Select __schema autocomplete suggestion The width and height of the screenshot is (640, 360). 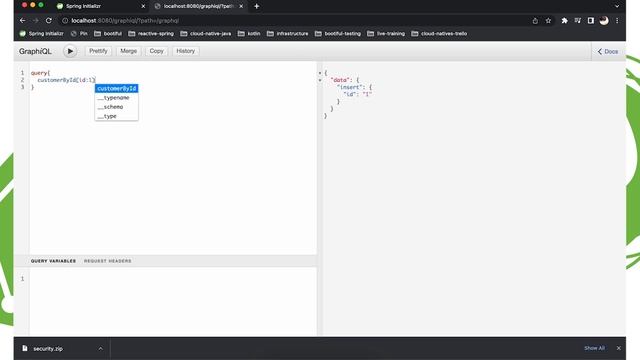point(117,107)
